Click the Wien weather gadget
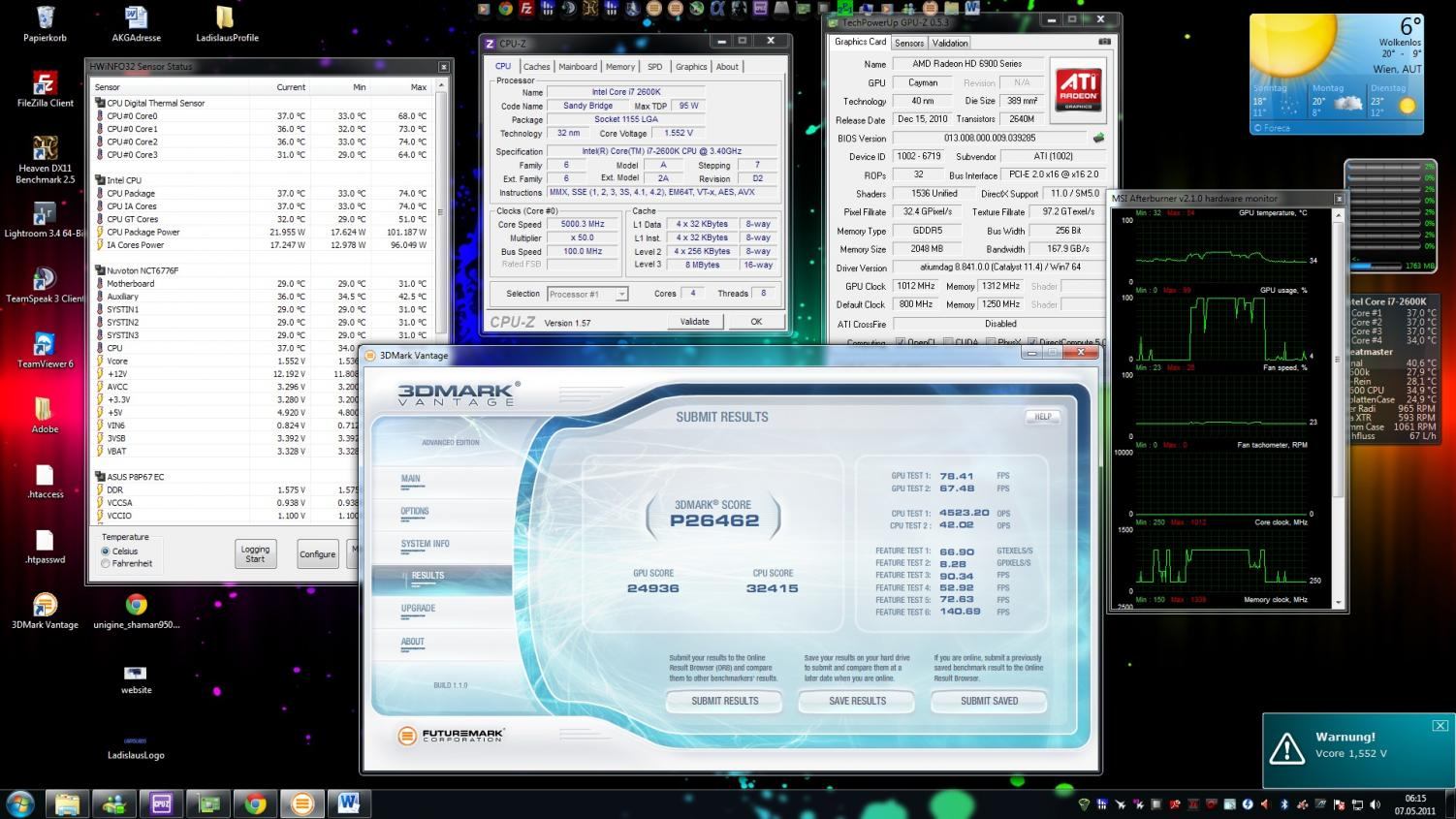The image size is (1456, 819). tap(1337, 74)
